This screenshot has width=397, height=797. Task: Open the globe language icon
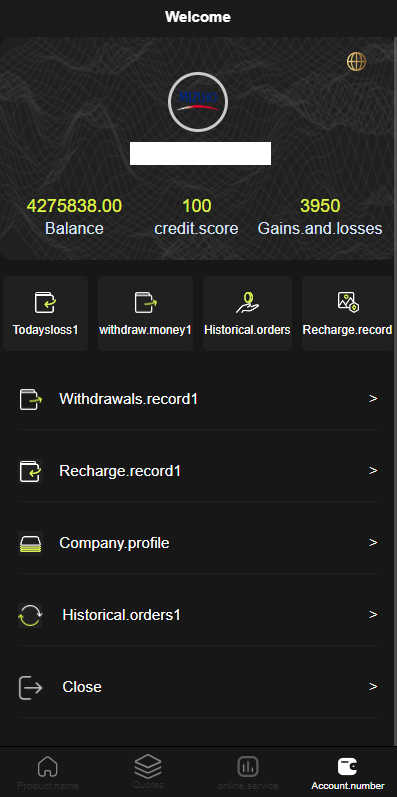[x=356, y=62]
